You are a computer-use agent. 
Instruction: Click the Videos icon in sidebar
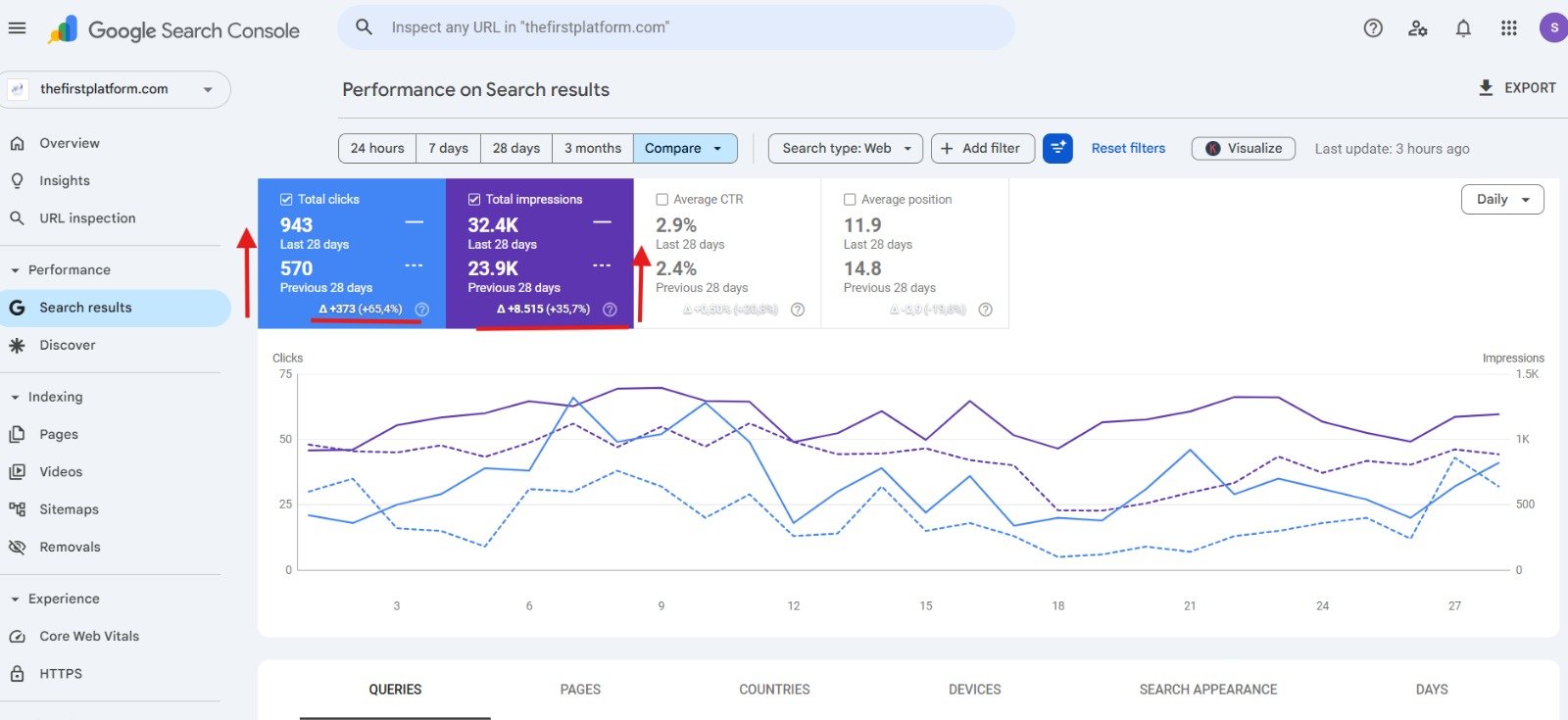point(17,472)
